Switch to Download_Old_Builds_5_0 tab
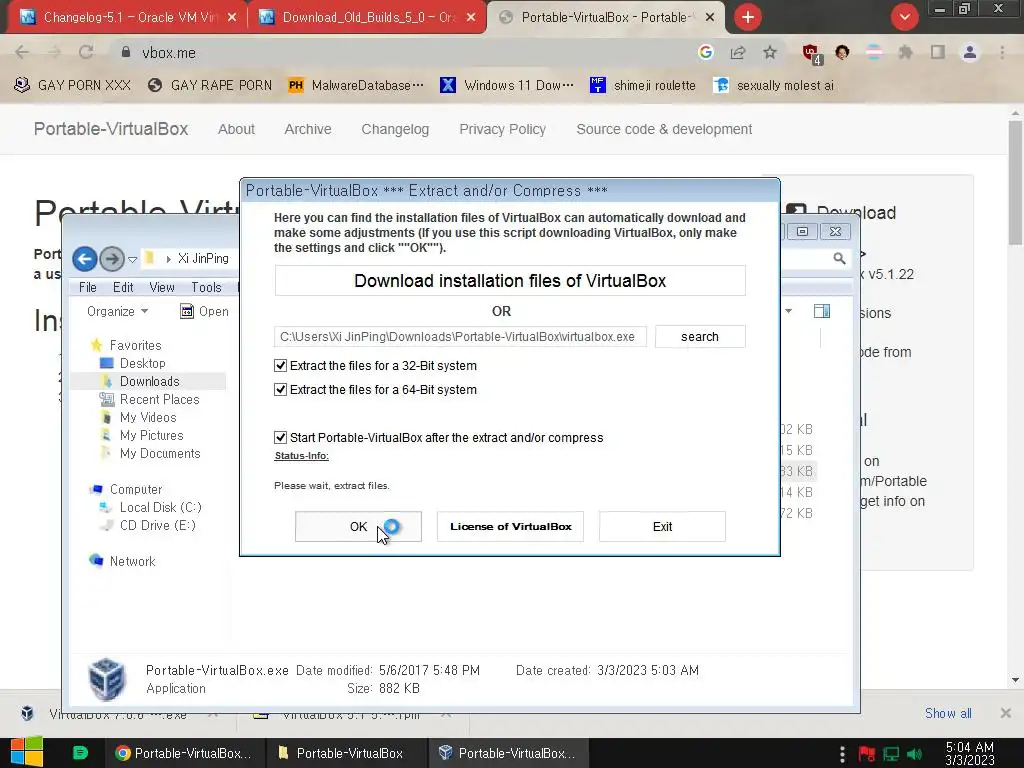This screenshot has height=768, width=1024. [368, 17]
